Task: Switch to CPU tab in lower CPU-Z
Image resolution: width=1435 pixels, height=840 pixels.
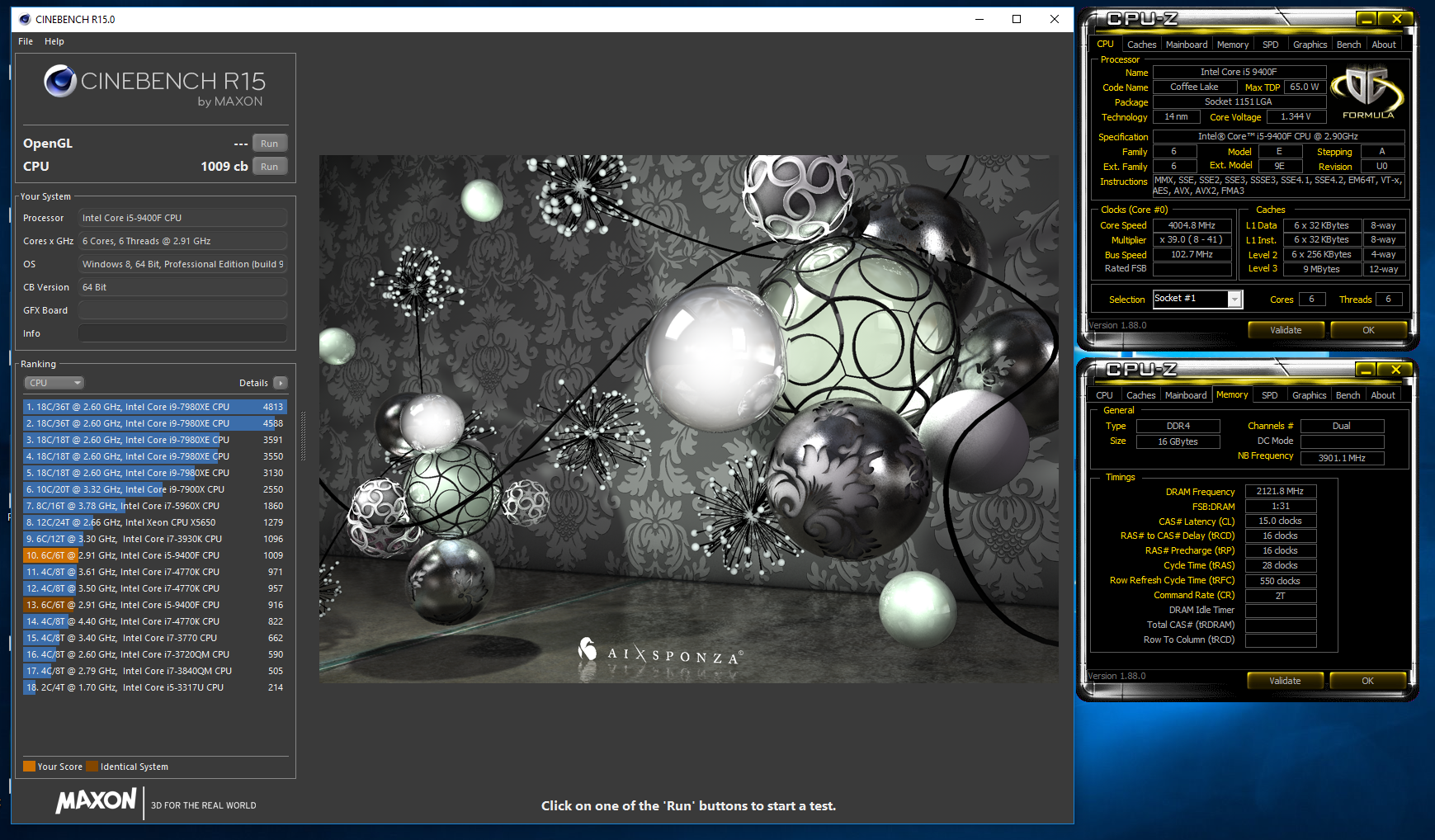Action: 1104,395
